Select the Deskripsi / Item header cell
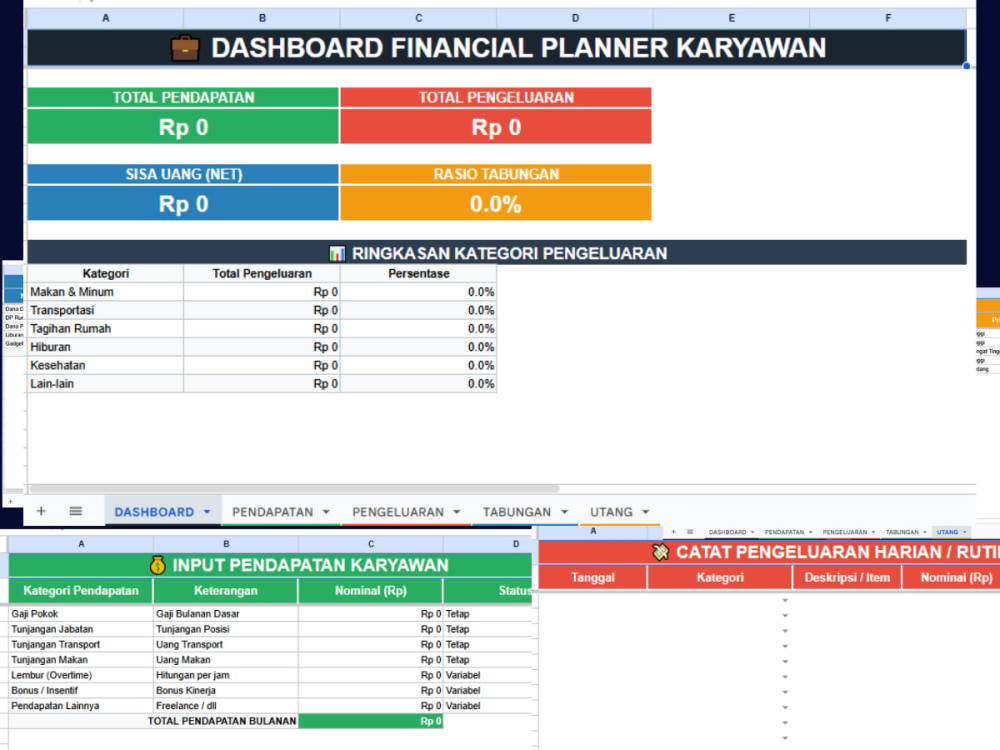The height and width of the screenshot is (750, 1000). point(846,577)
